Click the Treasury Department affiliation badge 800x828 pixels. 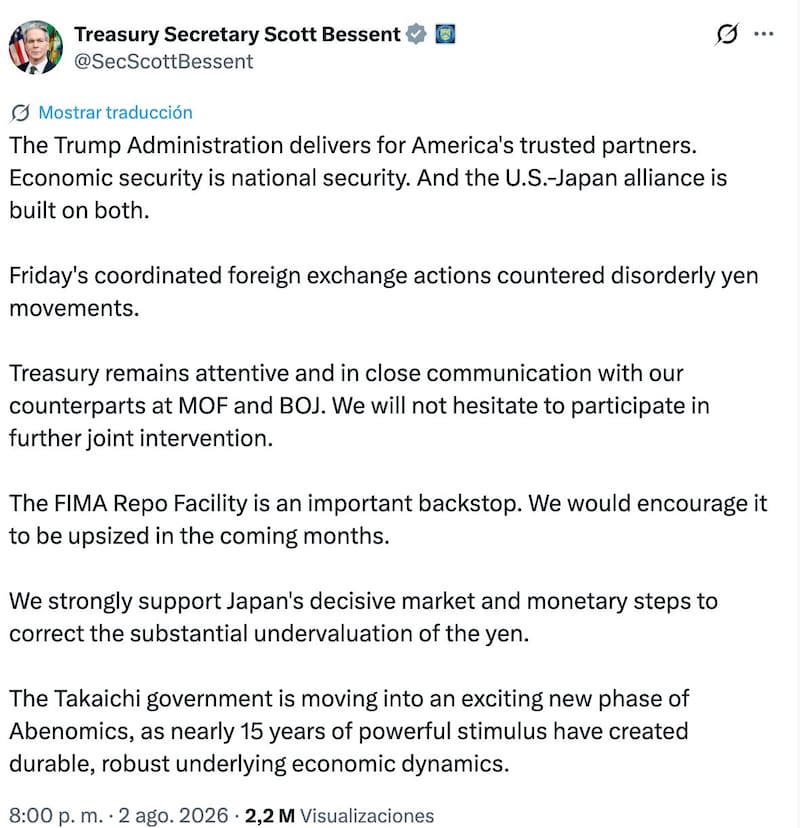coord(445,34)
